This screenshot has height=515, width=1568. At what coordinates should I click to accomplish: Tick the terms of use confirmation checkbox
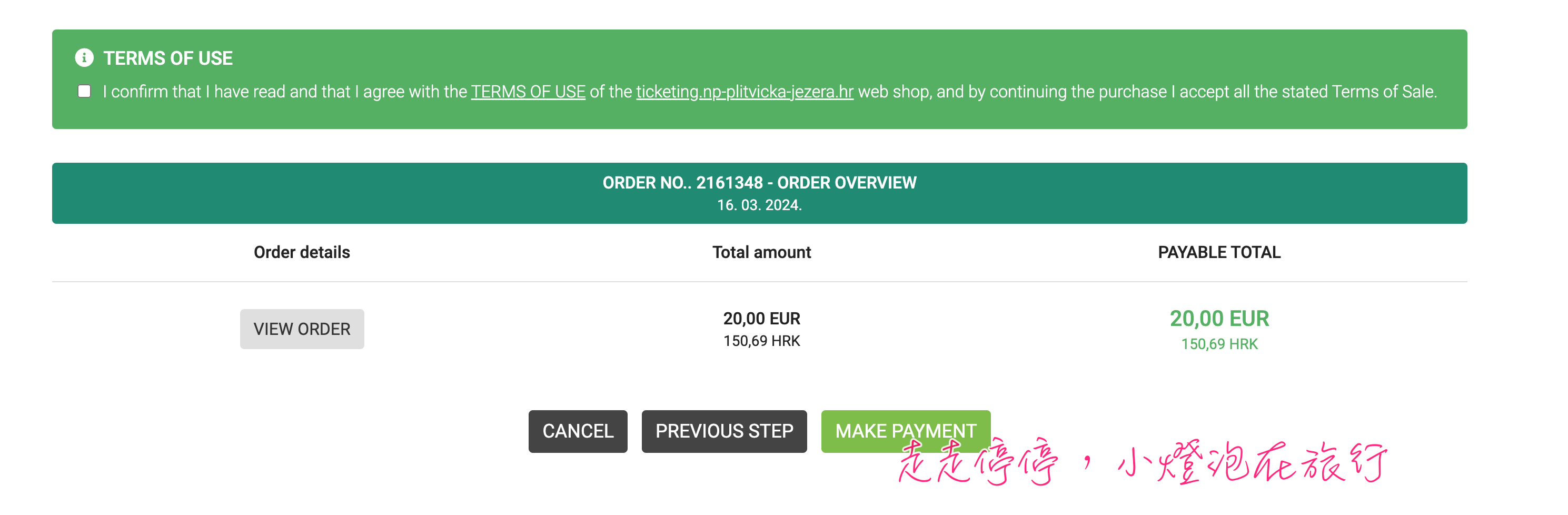point(85,91)
